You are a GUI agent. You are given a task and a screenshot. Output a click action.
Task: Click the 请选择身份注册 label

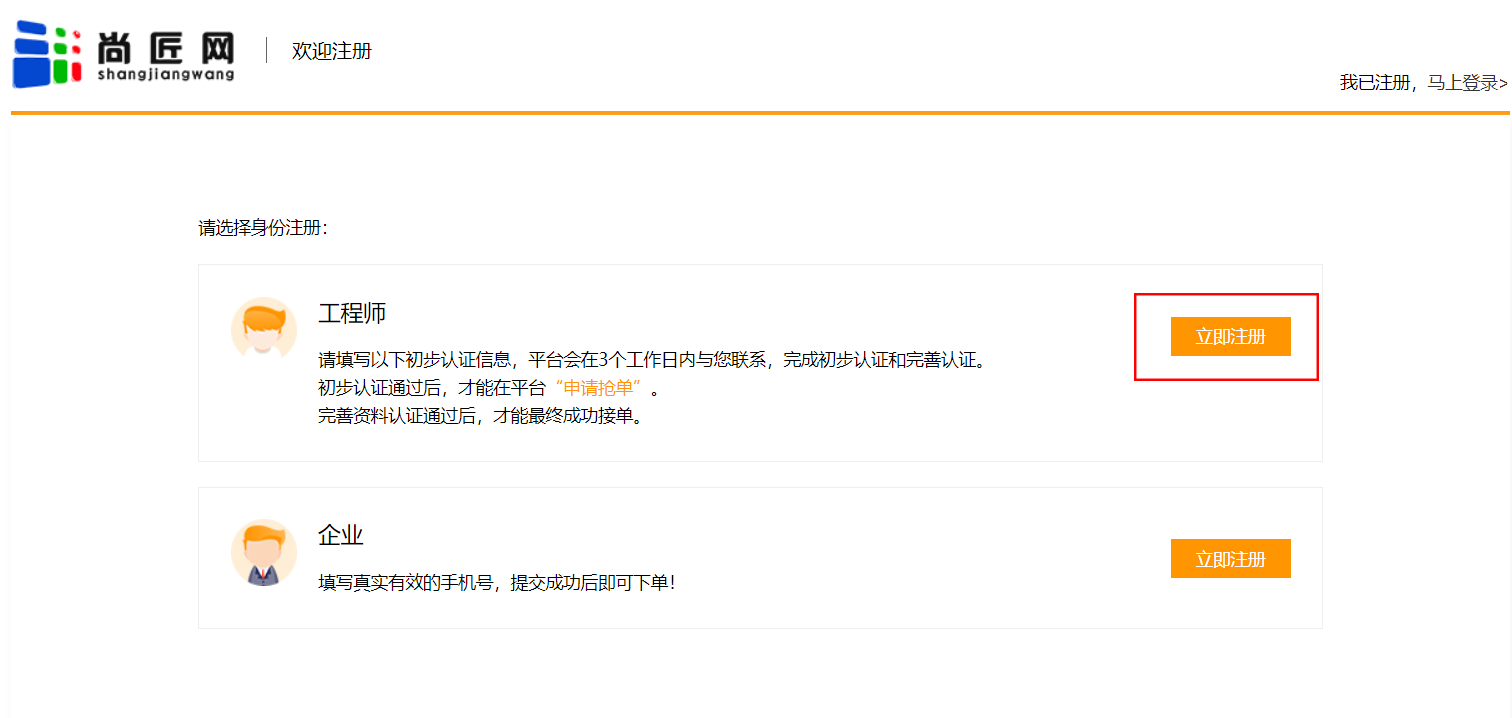[263, 228]
